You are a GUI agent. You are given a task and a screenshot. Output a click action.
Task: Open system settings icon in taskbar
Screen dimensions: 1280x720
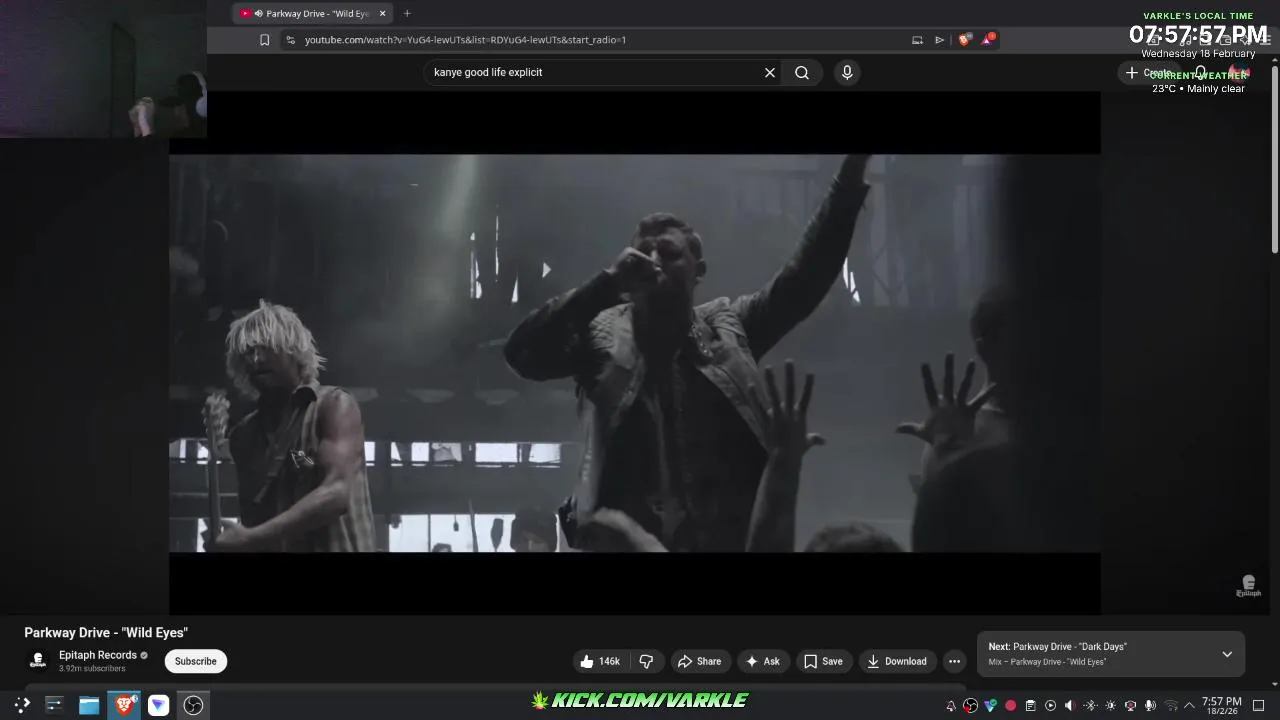(x=54, y=705)
